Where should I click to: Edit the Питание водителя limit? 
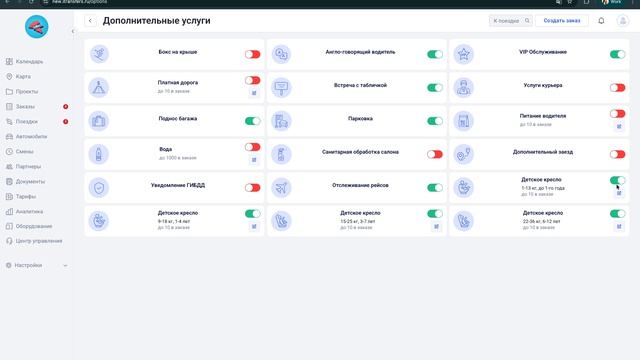click(x=619, y=127)
